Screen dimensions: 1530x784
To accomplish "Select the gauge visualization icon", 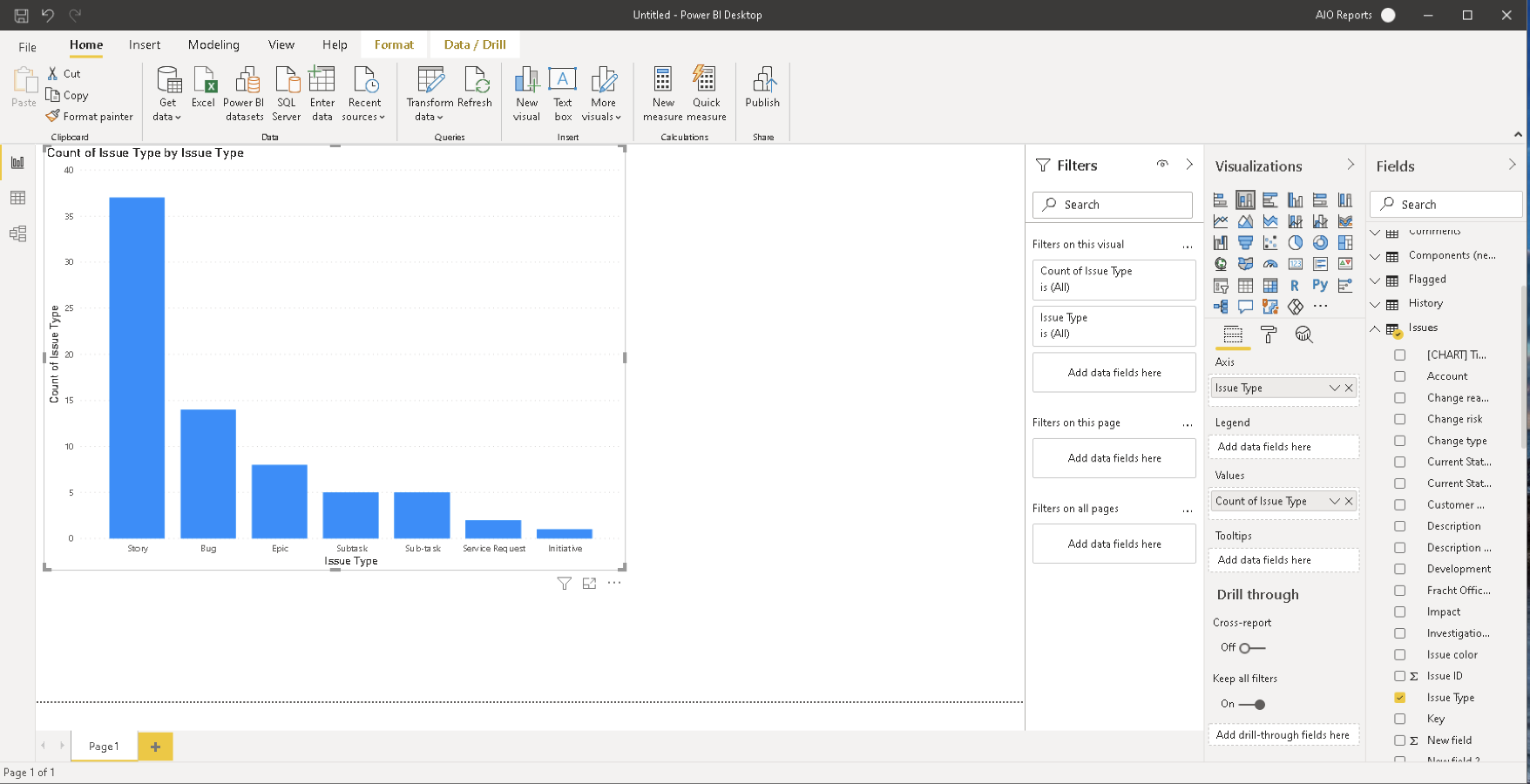I will (1270, 263).
